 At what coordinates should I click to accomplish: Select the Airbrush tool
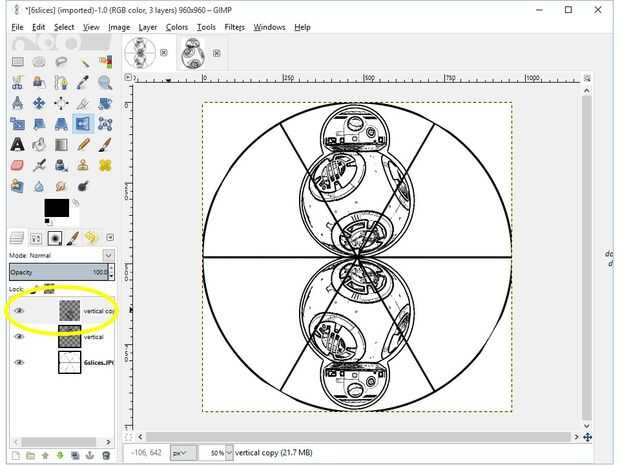pos(39,165)
